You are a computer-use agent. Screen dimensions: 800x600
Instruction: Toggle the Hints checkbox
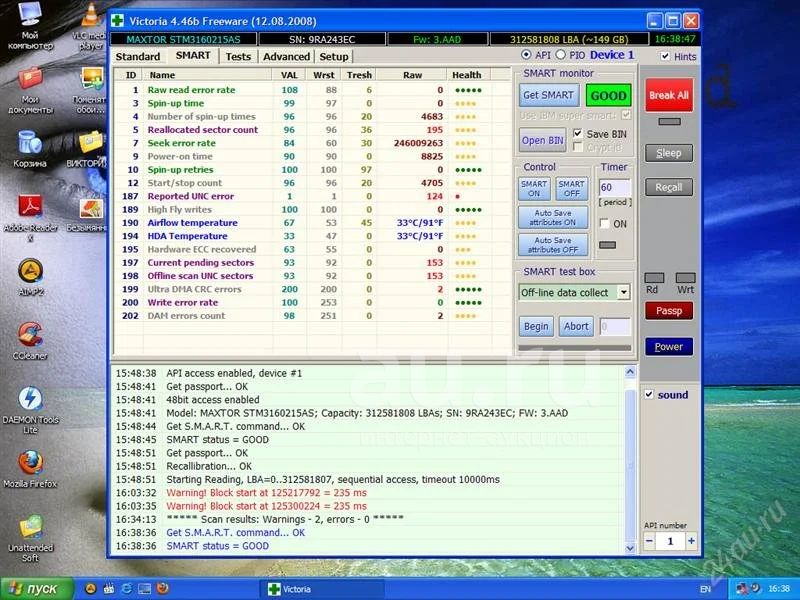[x=665, y=56]
